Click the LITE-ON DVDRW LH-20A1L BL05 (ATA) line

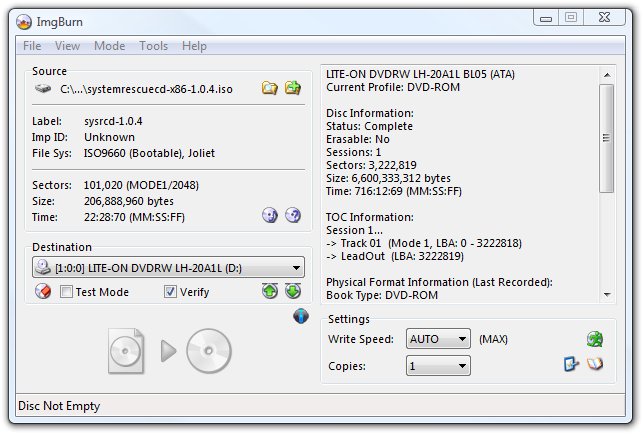tap(420, 74)
